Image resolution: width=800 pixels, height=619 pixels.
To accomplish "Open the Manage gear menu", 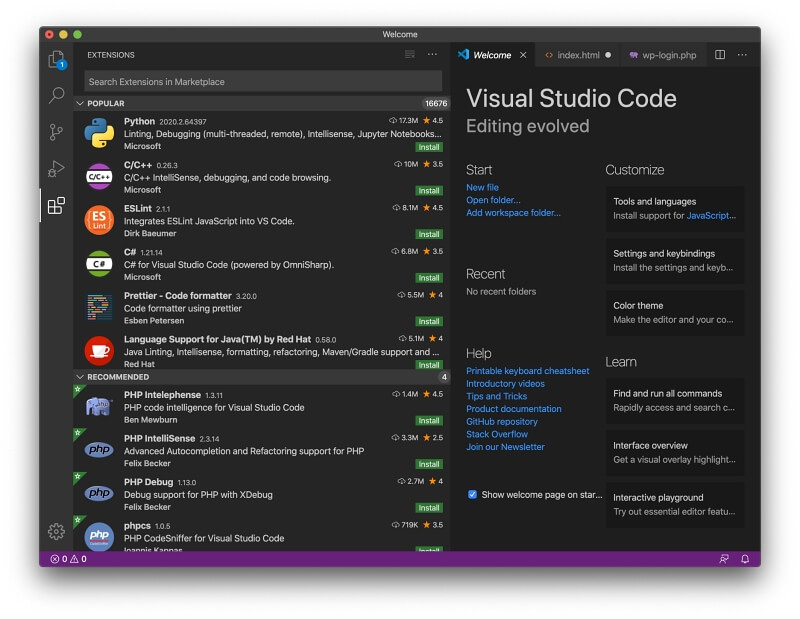I will (x=56, y=531).
